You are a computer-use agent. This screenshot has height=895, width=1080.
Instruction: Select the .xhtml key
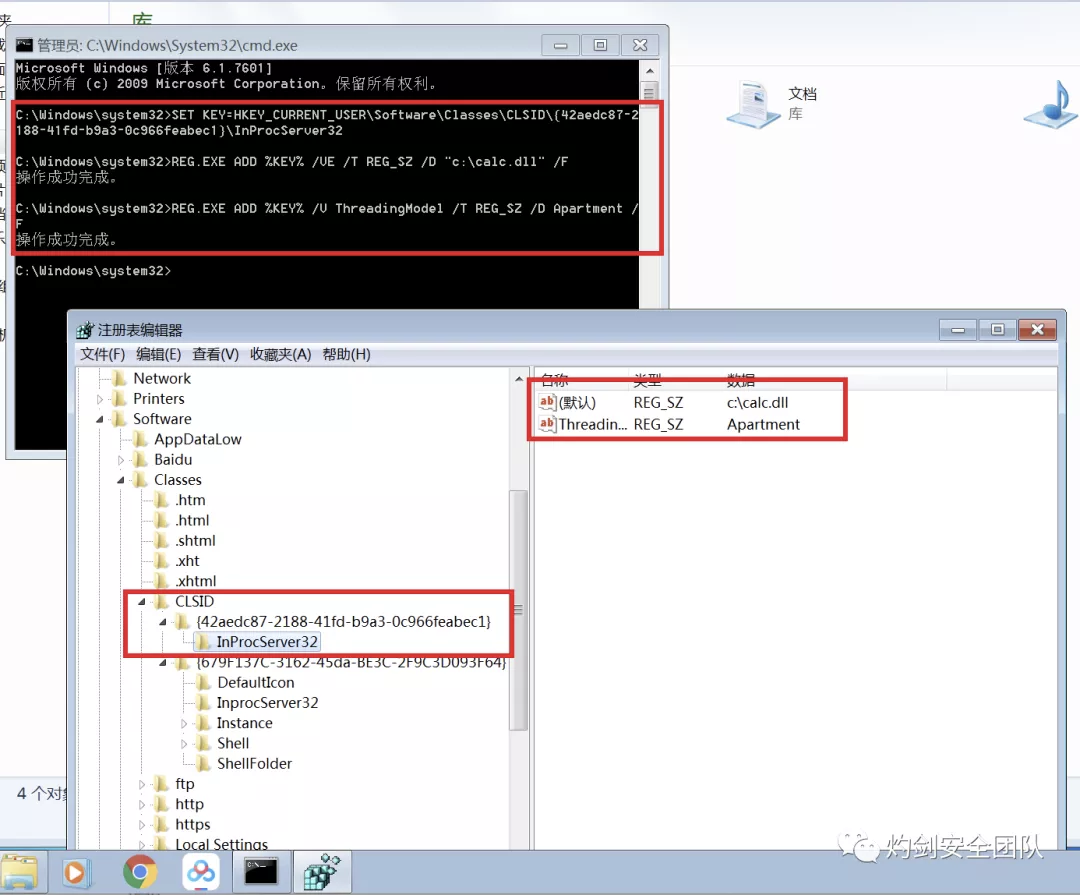[x=195, y=581]
